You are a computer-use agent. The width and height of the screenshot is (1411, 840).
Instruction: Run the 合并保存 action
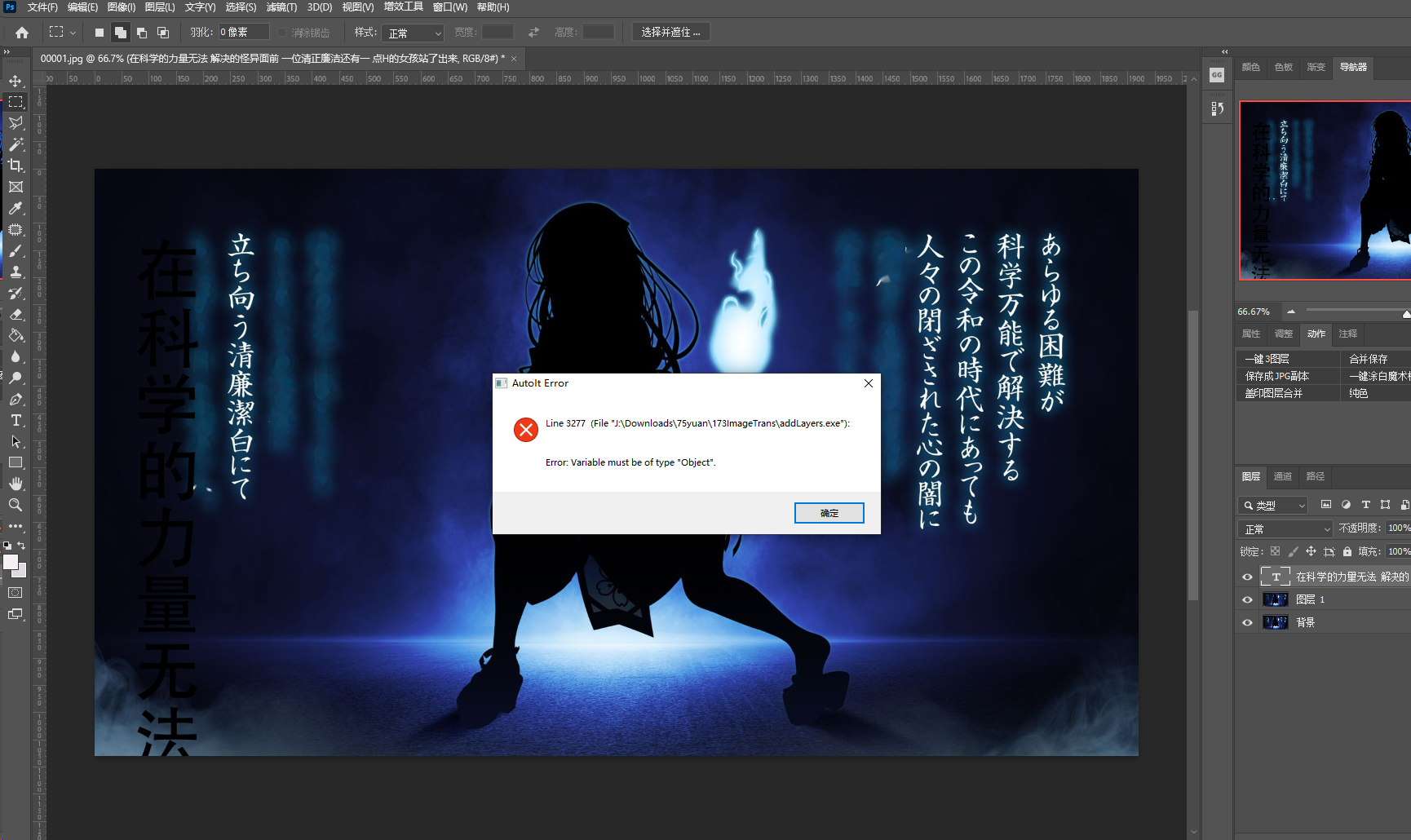[x=1375, y=359]
